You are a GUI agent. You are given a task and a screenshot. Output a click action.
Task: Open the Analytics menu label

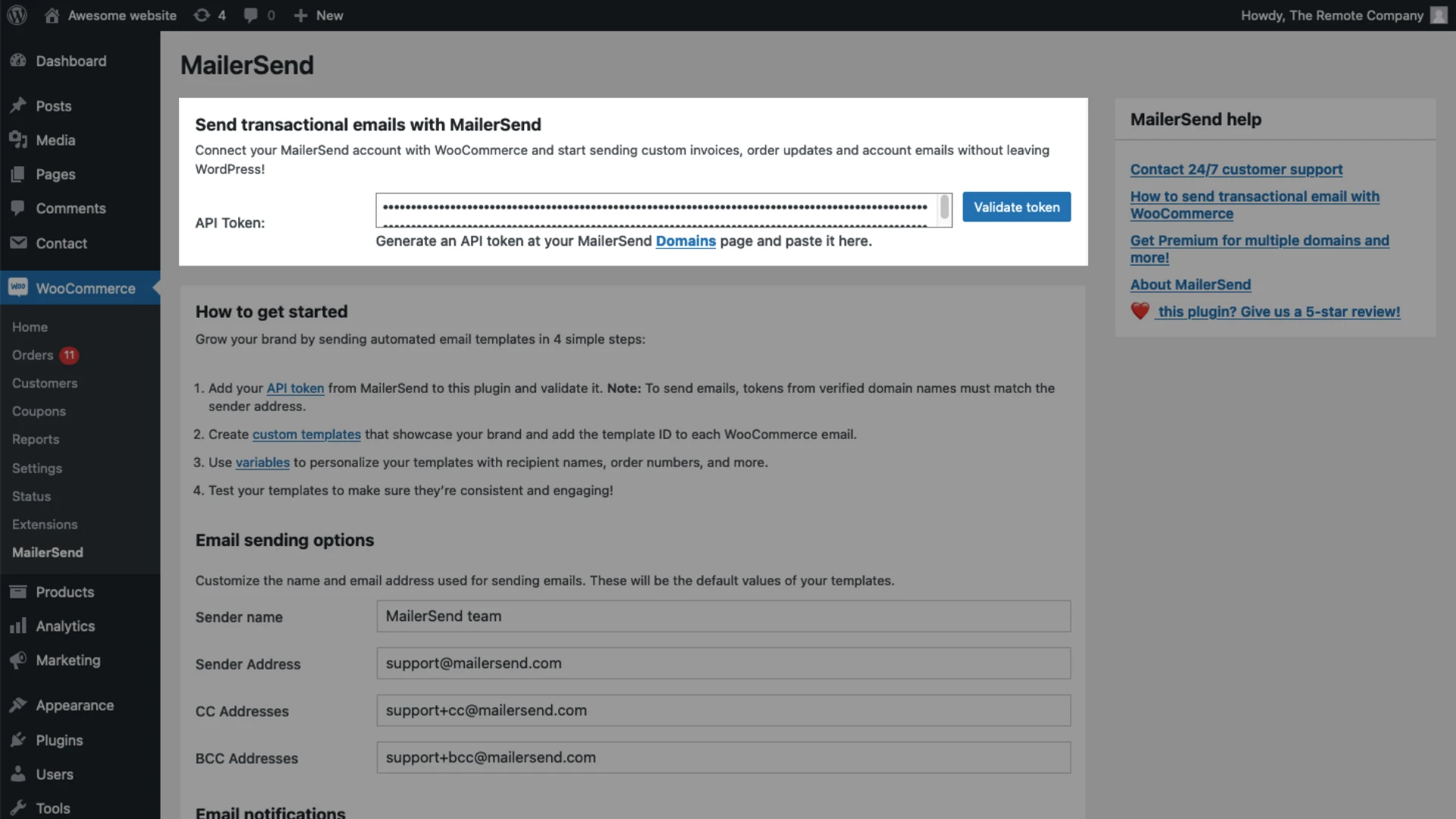pyautogui.click(x=65, y=626)
